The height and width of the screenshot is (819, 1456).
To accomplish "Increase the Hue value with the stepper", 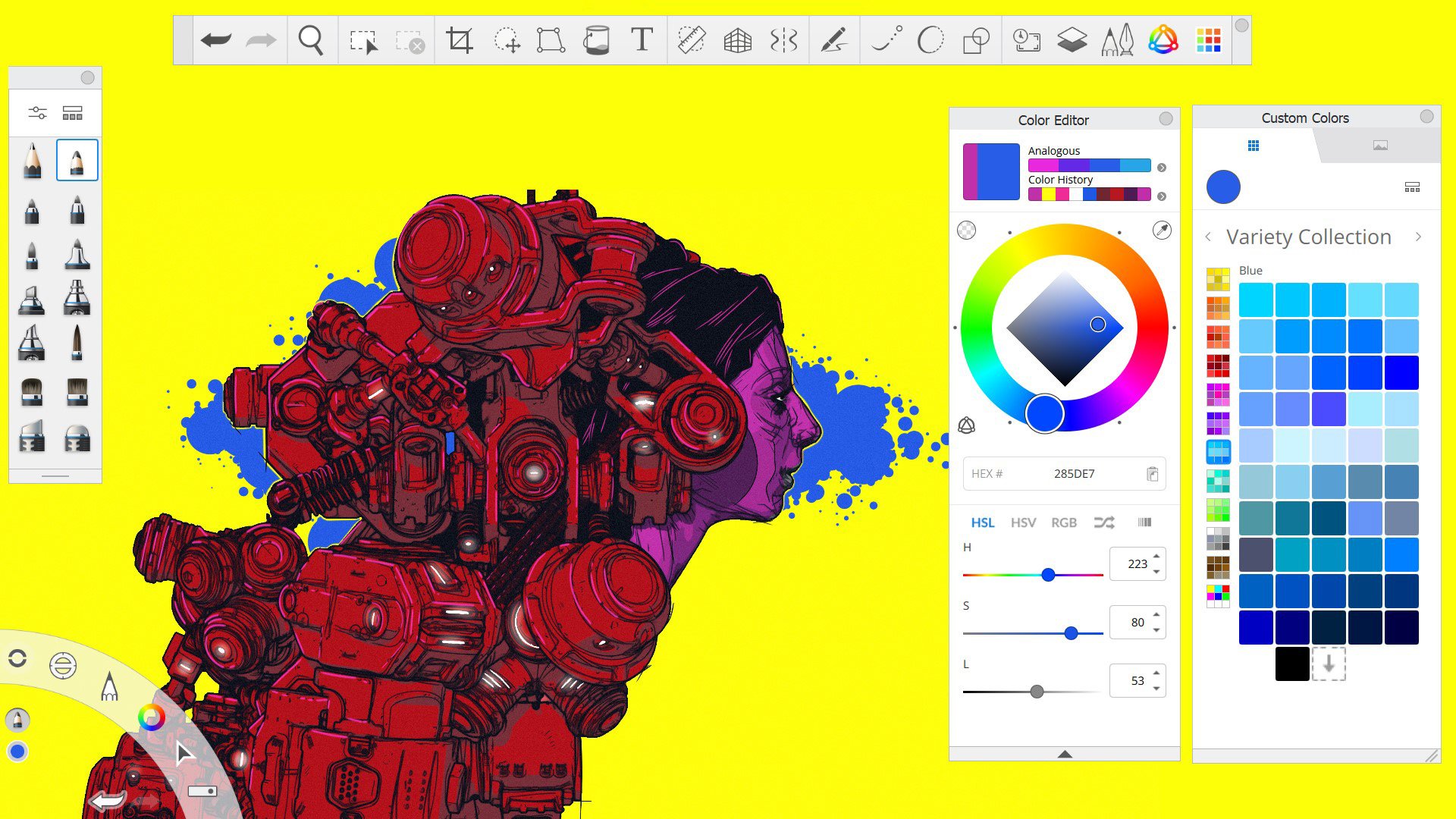I will 1156,558.
